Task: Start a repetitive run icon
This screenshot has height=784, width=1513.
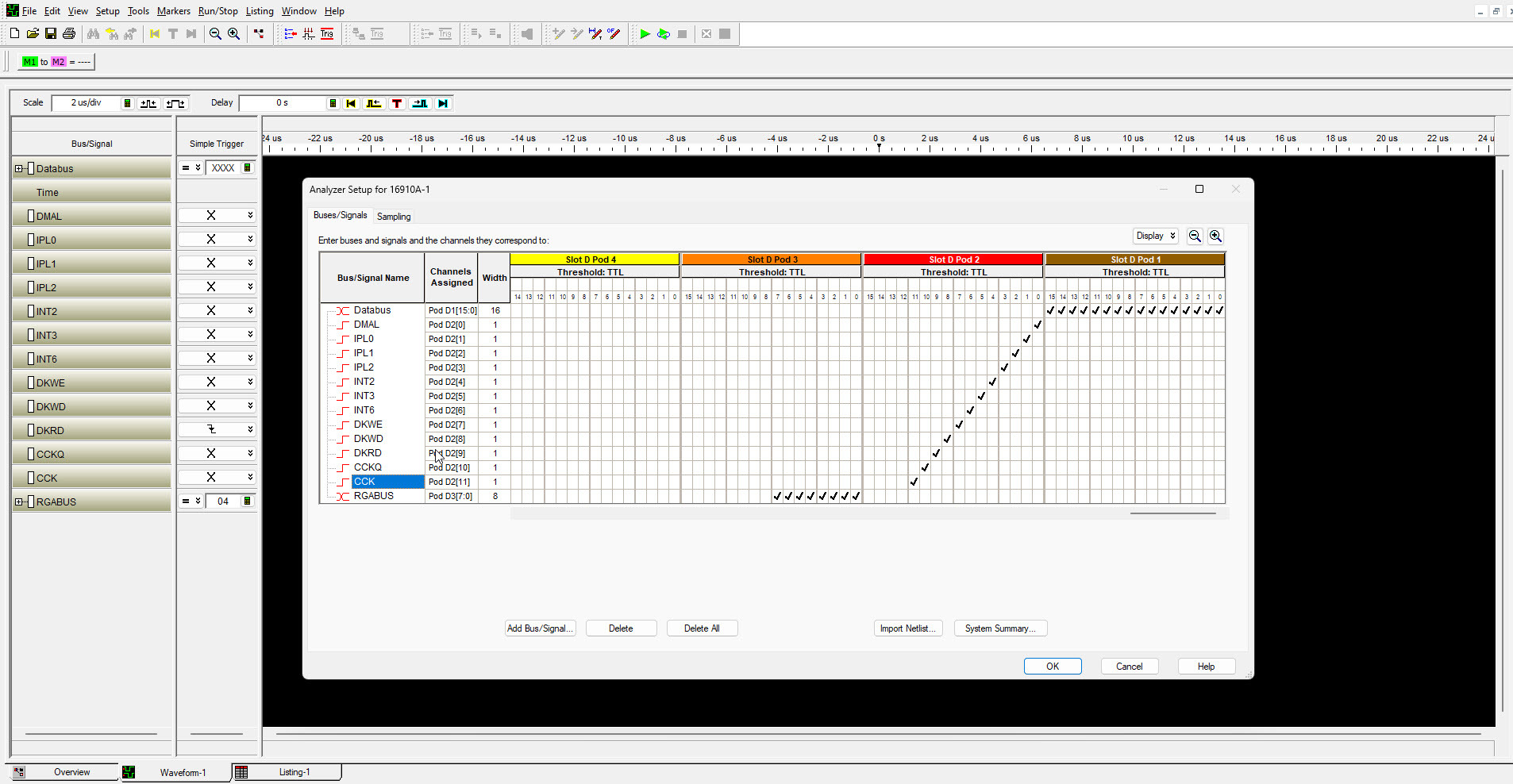Action: [664, 33]
